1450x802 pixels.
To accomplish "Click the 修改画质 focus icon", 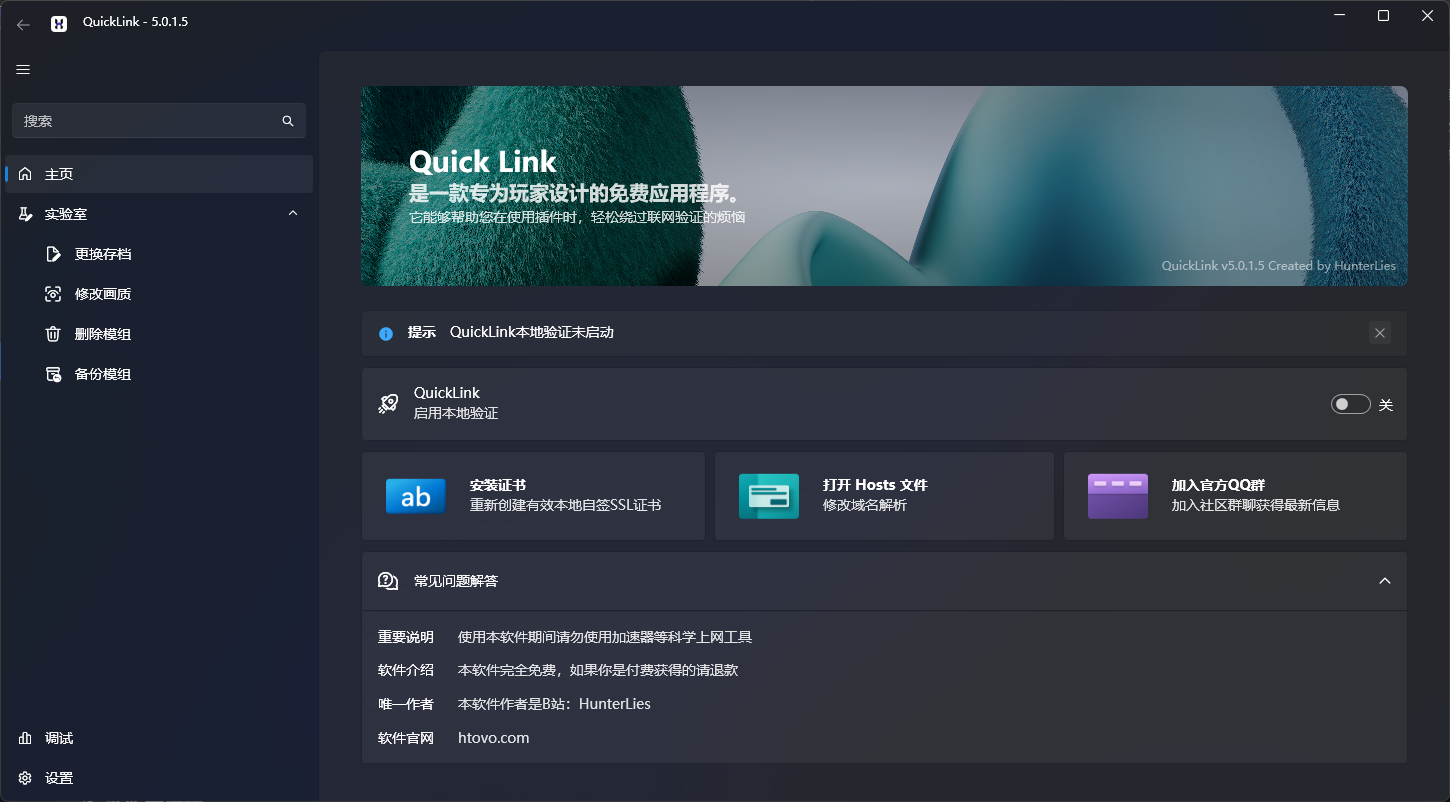I will pos(54,294).
